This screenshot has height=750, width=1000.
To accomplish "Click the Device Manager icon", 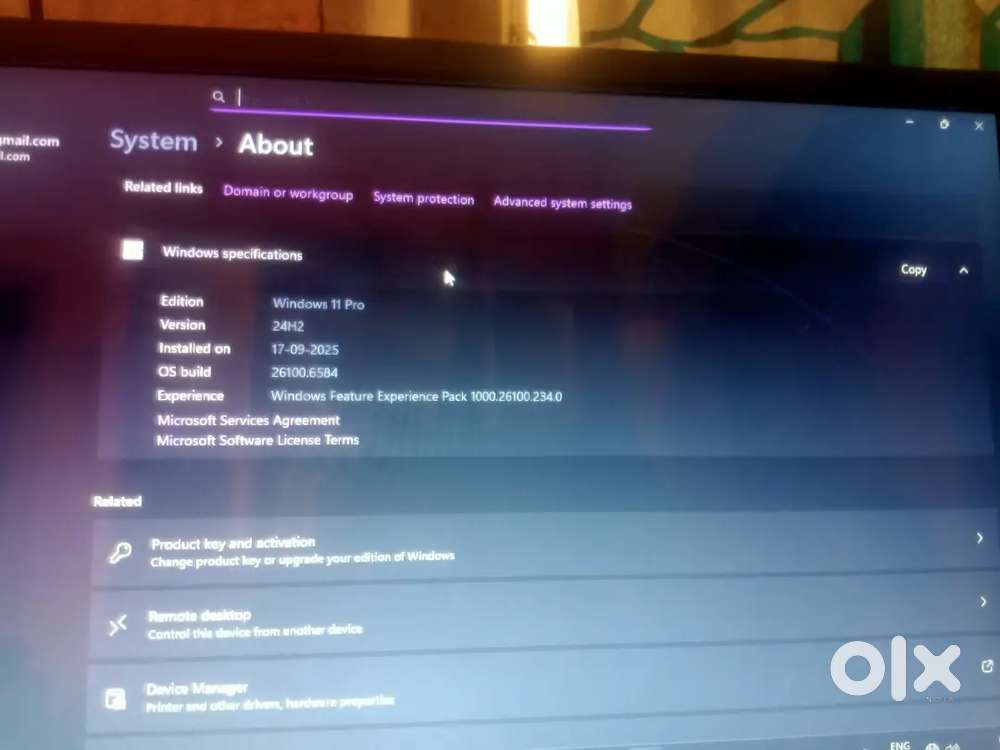I will tap(116, 698).
